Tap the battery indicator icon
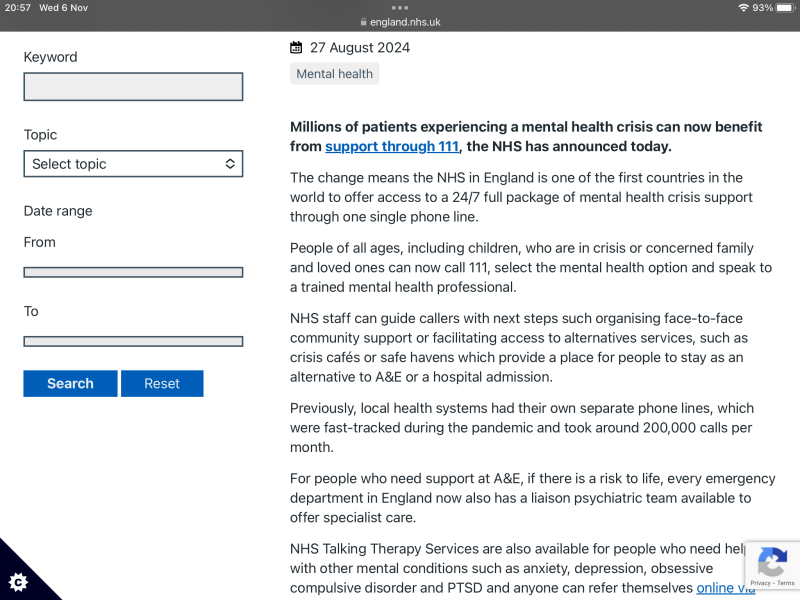 [784, 7]
